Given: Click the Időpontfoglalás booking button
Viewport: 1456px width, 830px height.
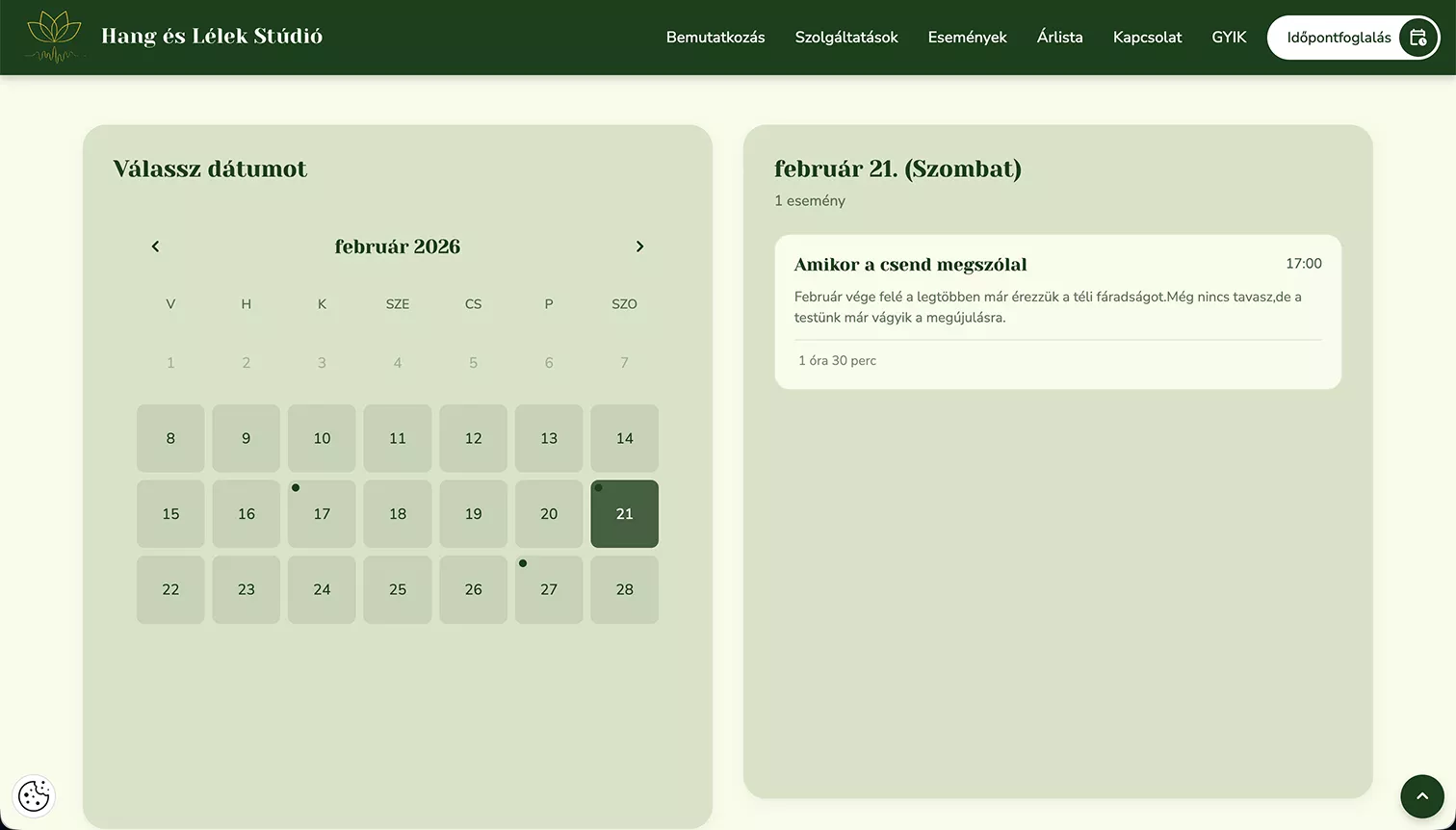Looking at the screenshot, I should click(1354, 38).
